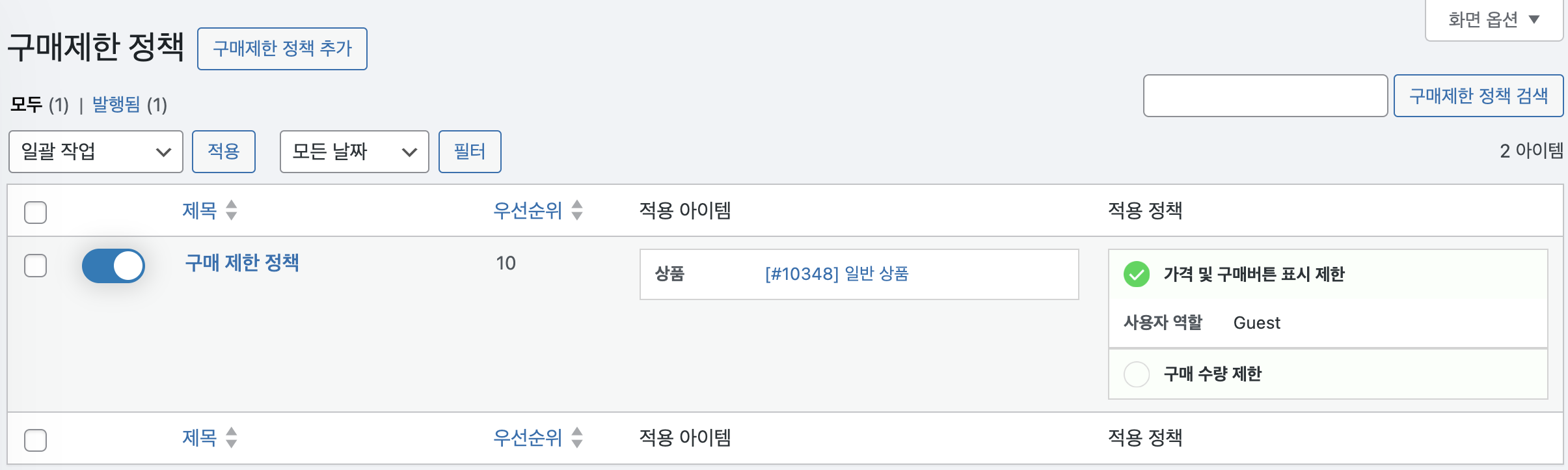1568x470 pixels.
Task: Click the empty circle icon beside 구매 수량 제한
Action: click(1136, 374)
